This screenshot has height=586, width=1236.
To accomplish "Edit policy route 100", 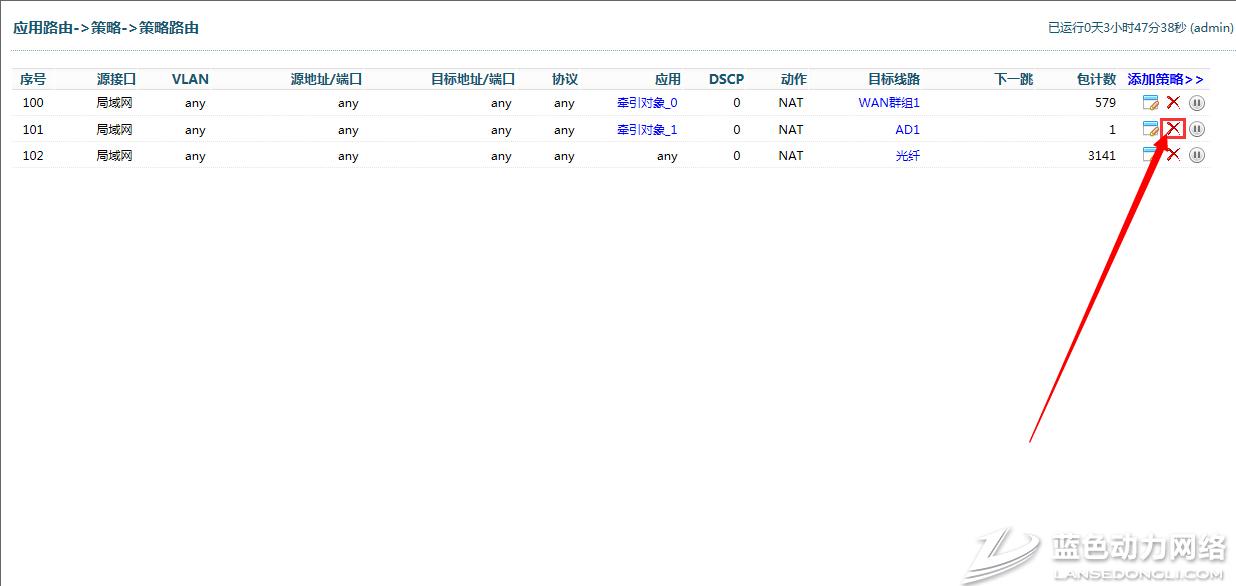I will point(1151,102).
